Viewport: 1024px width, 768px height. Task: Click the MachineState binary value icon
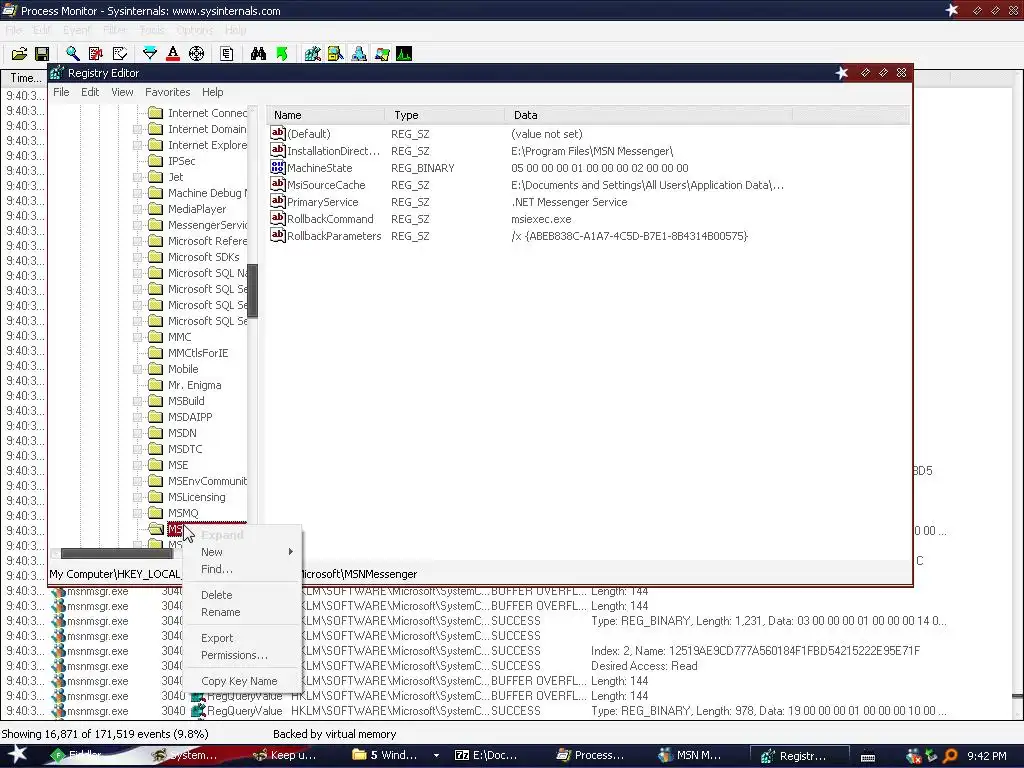(278, 168)
